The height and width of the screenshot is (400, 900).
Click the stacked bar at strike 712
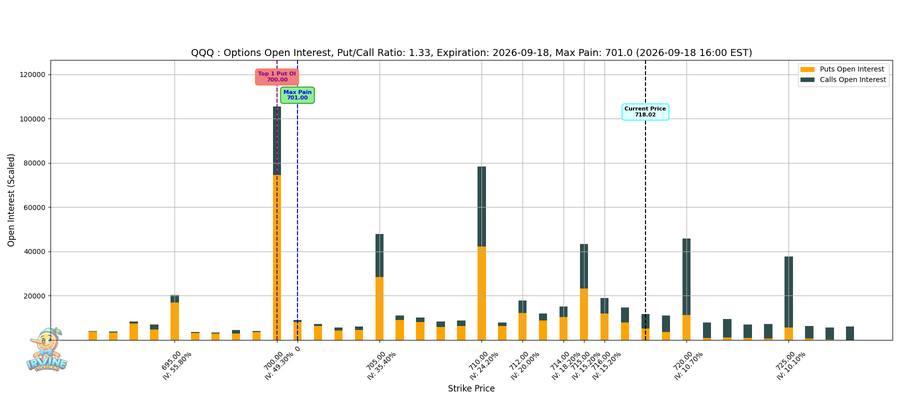click(x=522, y=320)
